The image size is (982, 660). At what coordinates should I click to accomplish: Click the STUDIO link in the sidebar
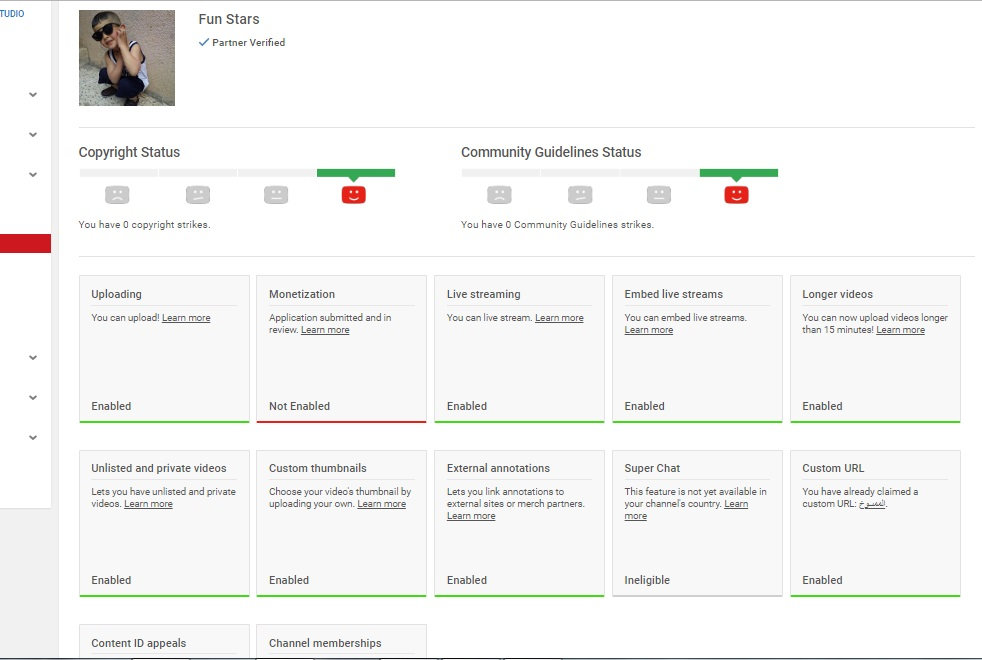pyautogui.click(x=12, y=13)
